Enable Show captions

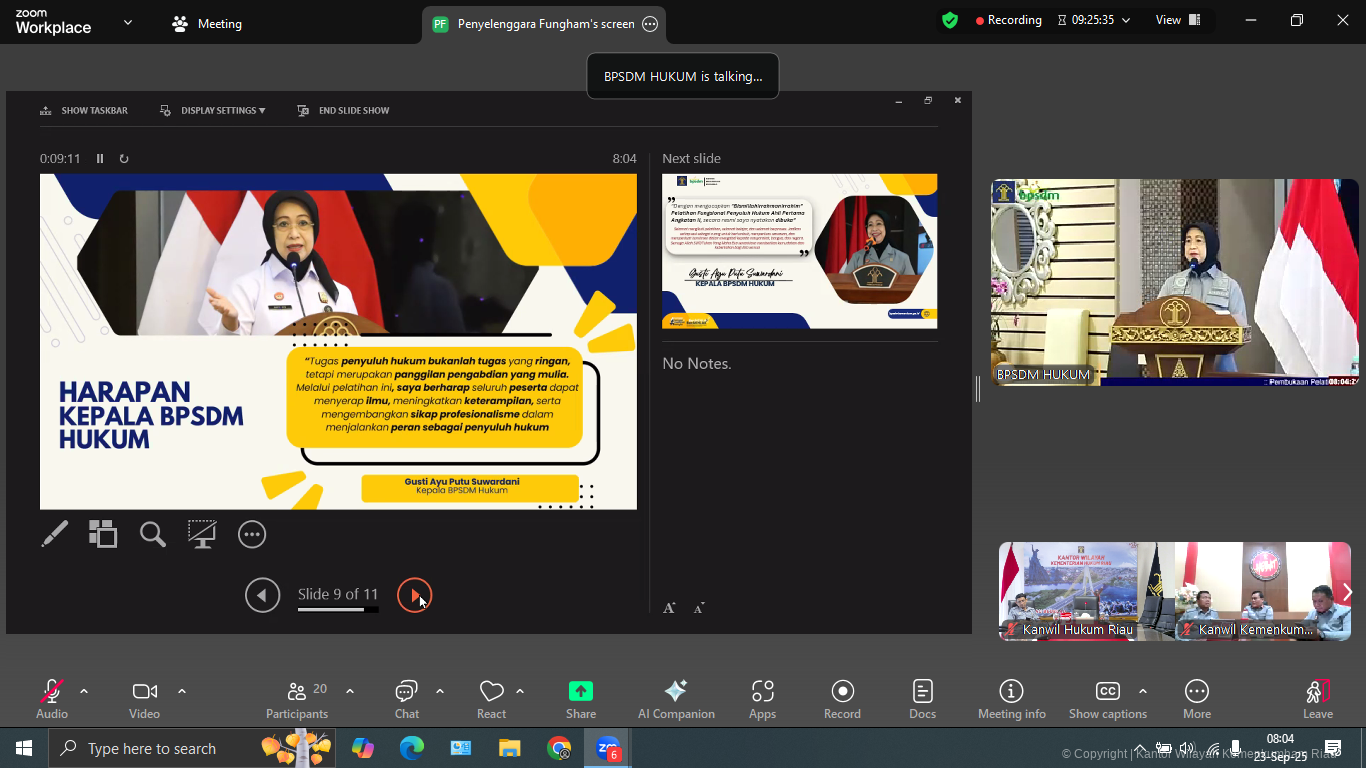1108,697
